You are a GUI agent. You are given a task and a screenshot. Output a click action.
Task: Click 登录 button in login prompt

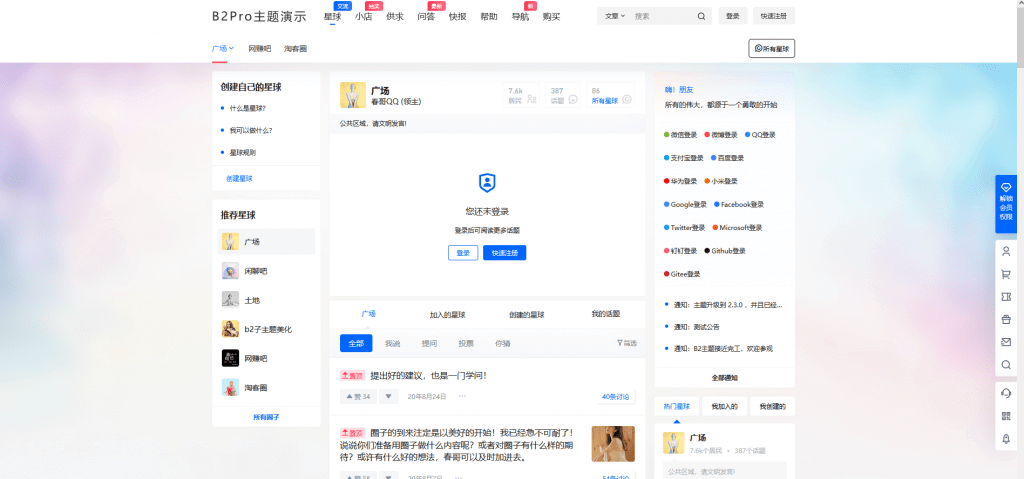coord(463,253)
